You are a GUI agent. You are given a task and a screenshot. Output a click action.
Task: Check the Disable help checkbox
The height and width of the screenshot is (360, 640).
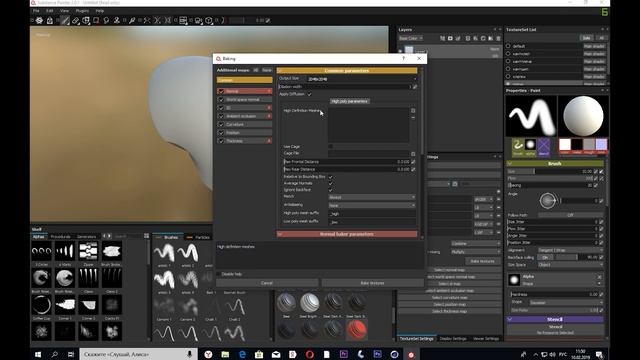pos(219,274)
